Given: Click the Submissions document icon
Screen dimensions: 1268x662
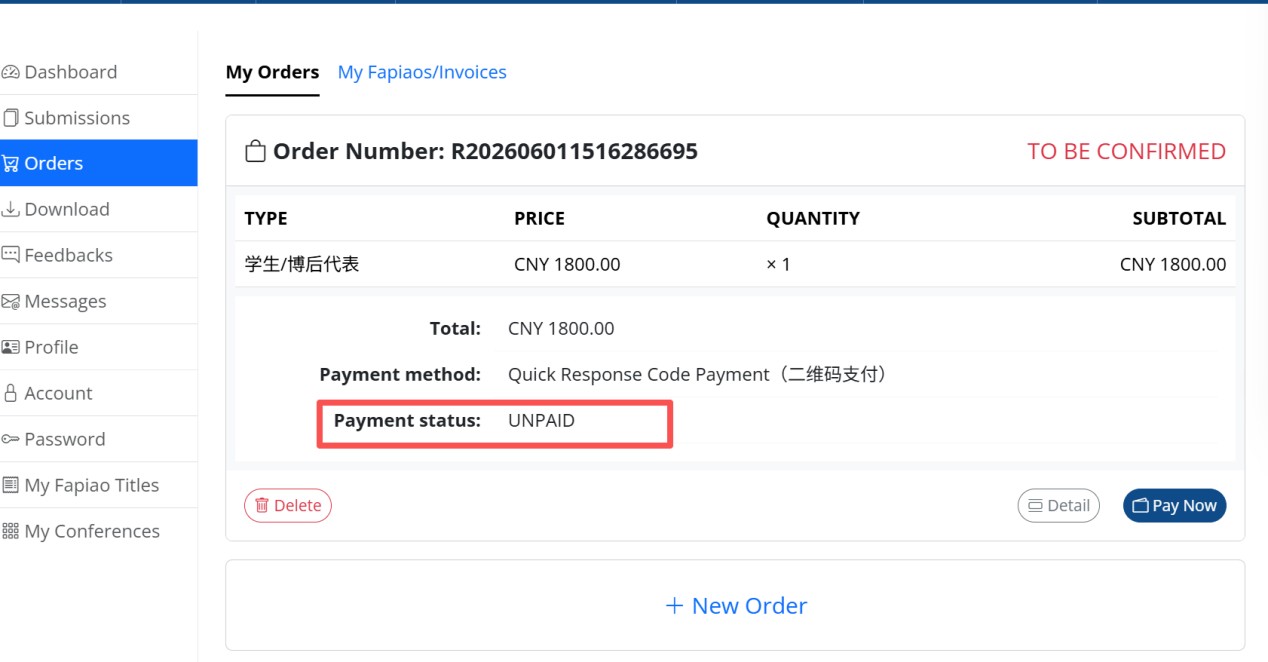Looking at the screenshot, I should (11, 118).
